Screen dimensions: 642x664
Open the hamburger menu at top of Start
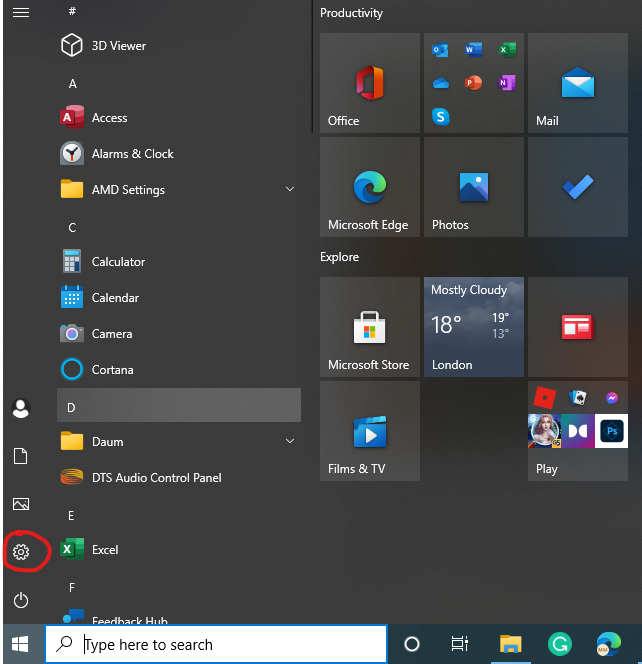coord(21,13)
